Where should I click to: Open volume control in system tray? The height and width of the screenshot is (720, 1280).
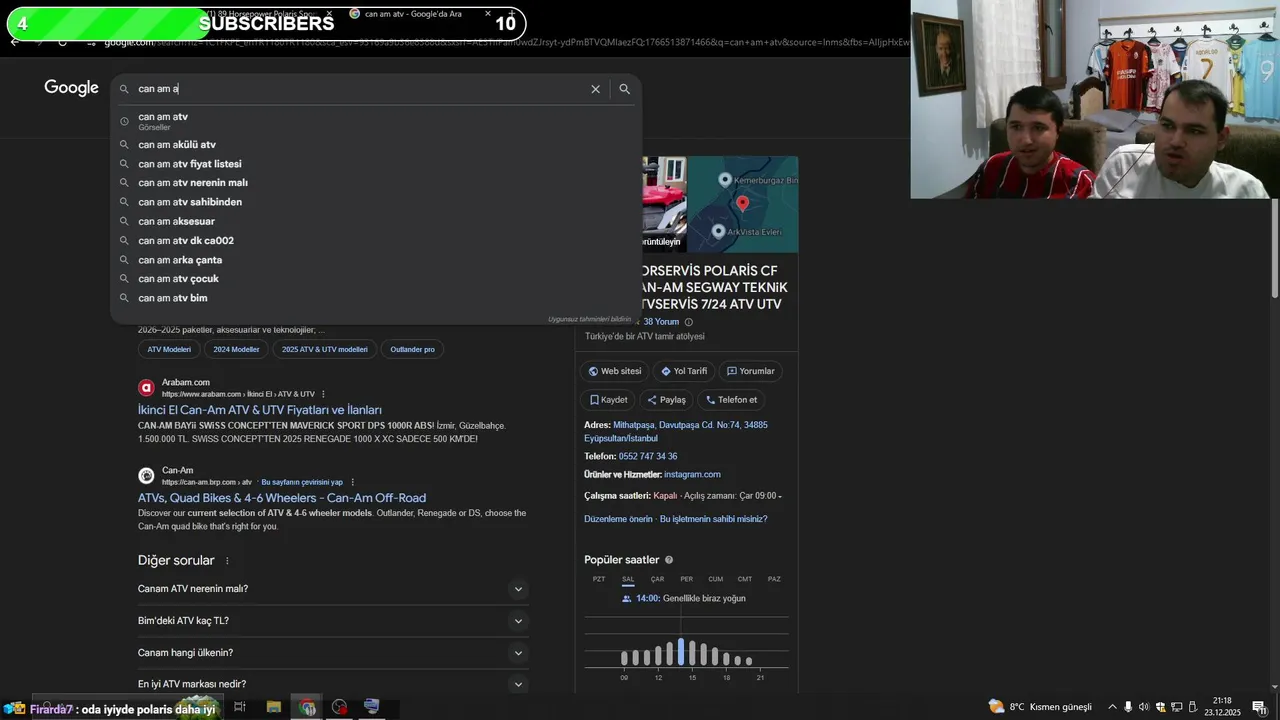[1144, 707]
